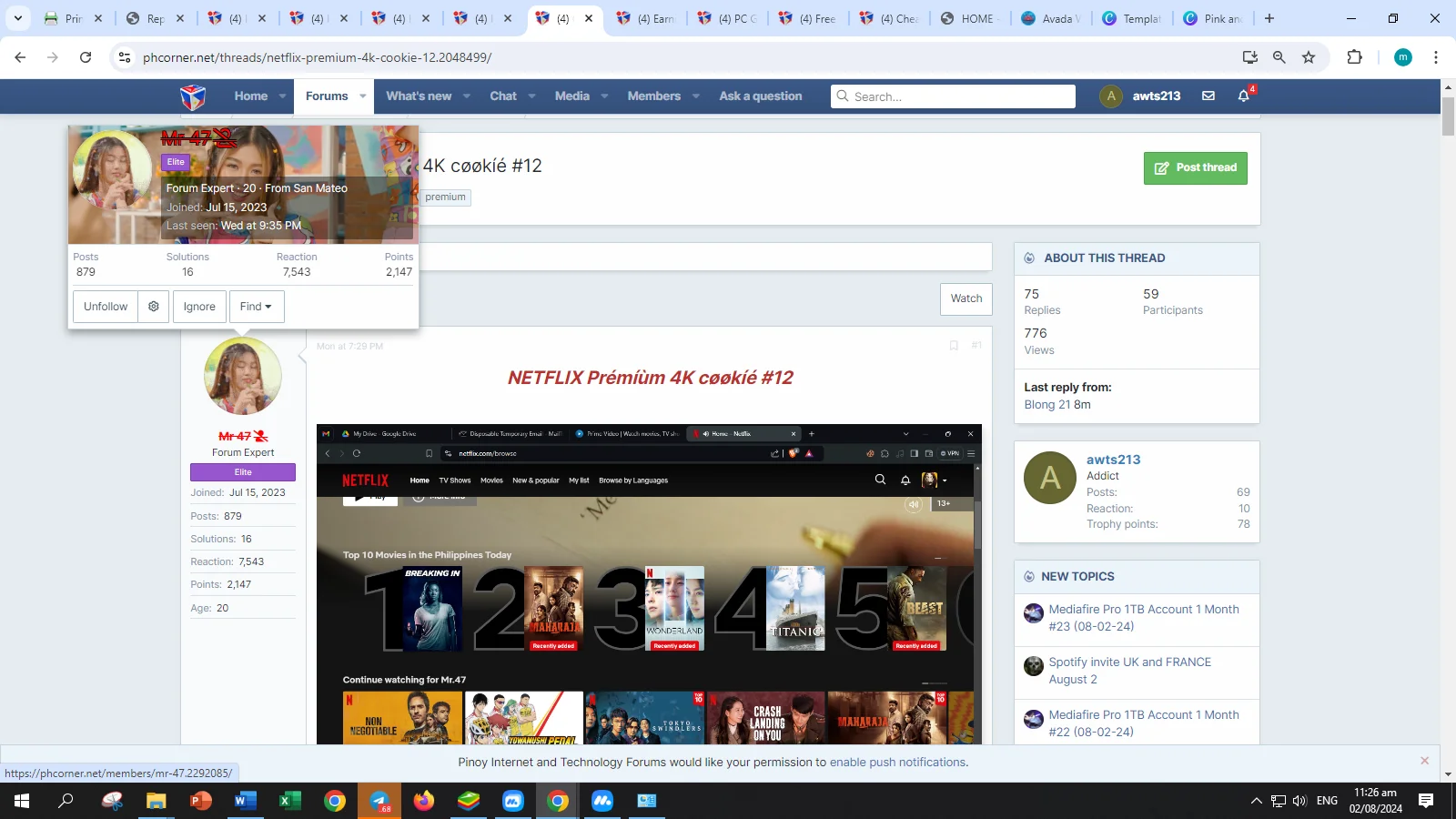Click the Watch button
This screenshot has width=1456, height=819.
[966, 298]
